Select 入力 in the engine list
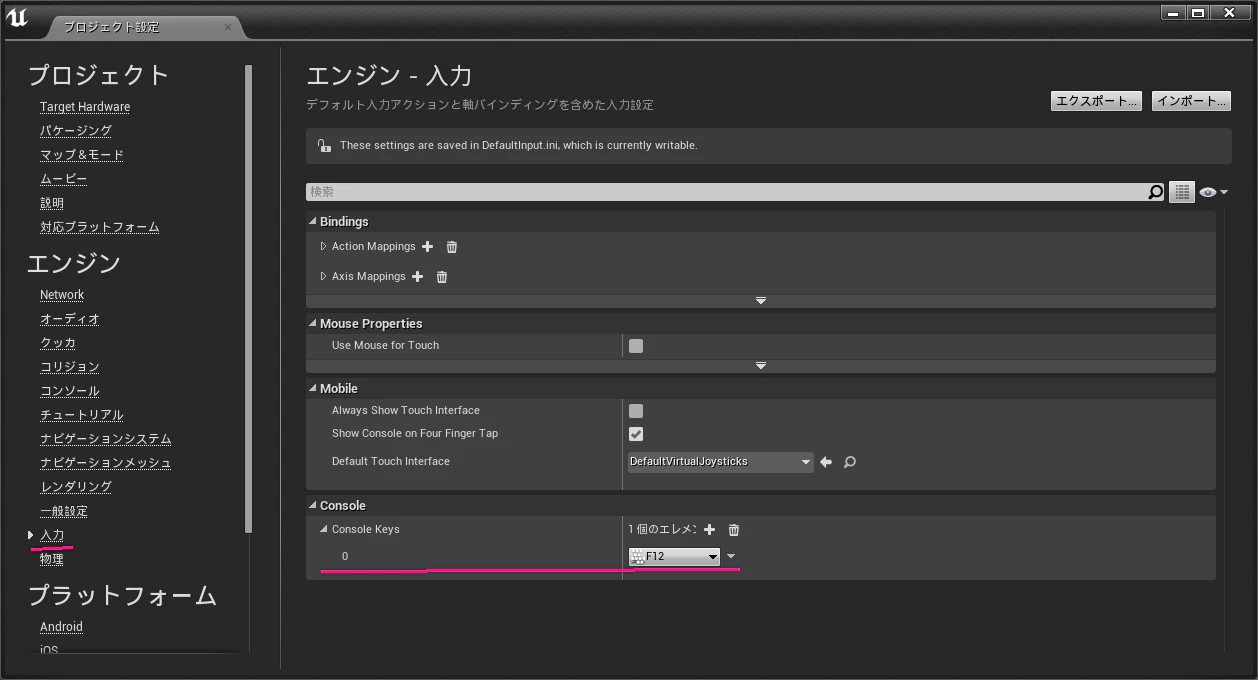The image size is (1258, 680). [x=52, y=535]
